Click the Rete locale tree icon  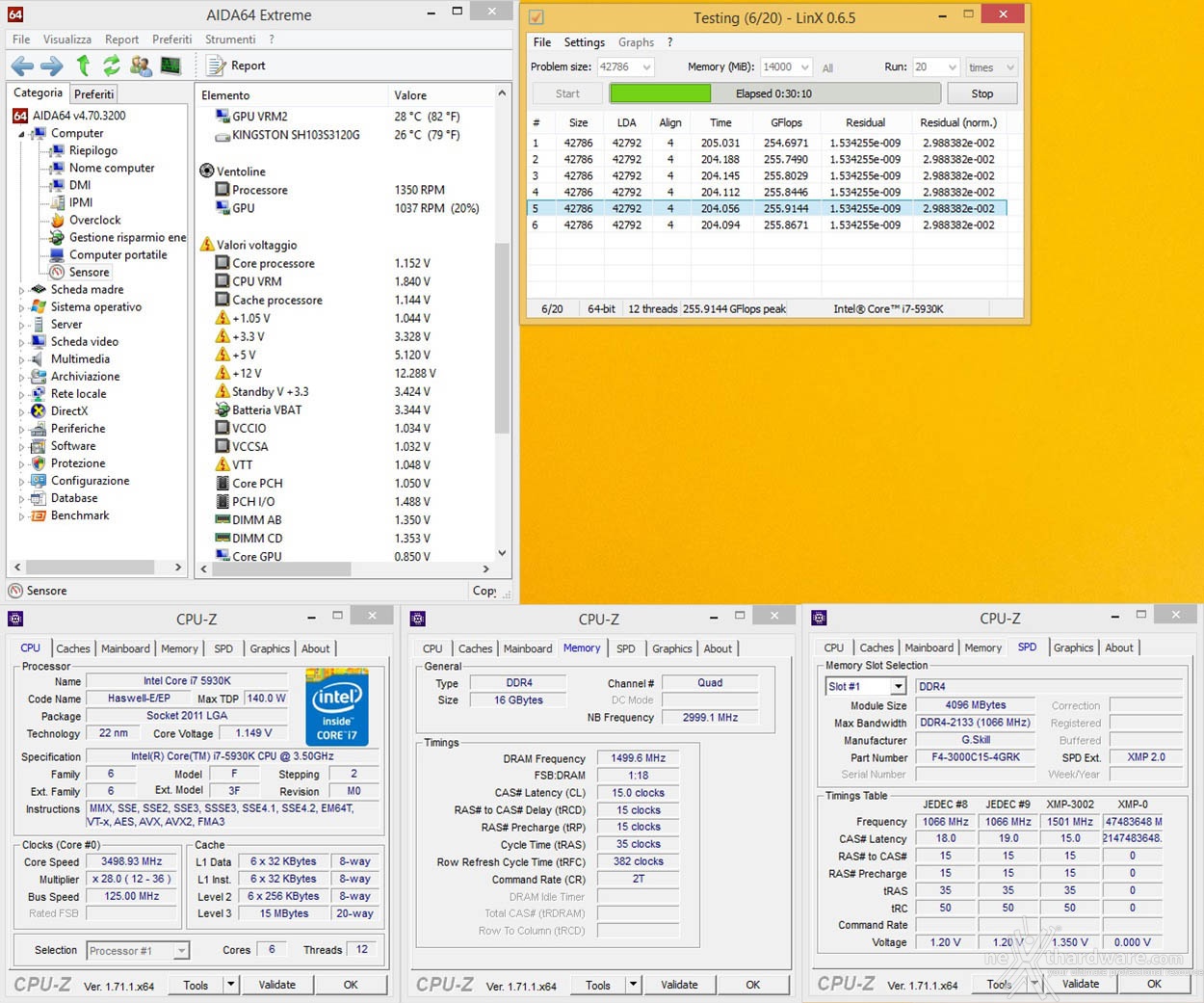click(39, 393)
